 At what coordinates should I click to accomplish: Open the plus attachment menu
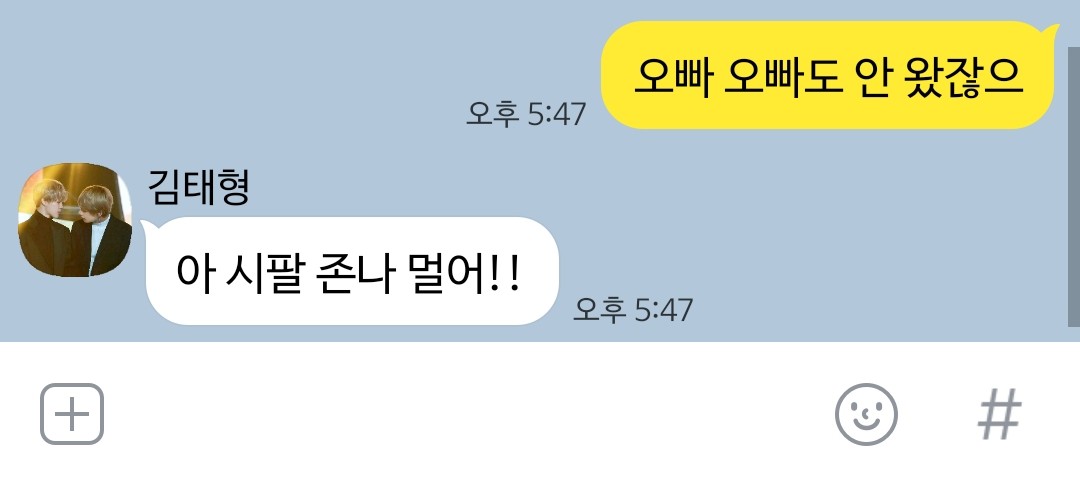click(x=72, y=414)
